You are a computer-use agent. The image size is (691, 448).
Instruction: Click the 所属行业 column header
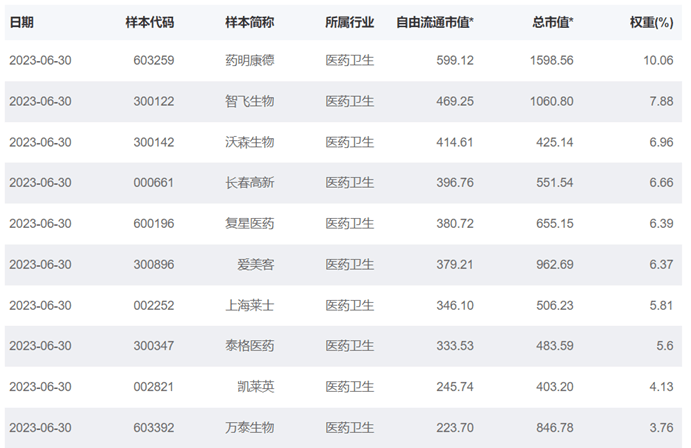pyautogui.click(x=350, y=22)
